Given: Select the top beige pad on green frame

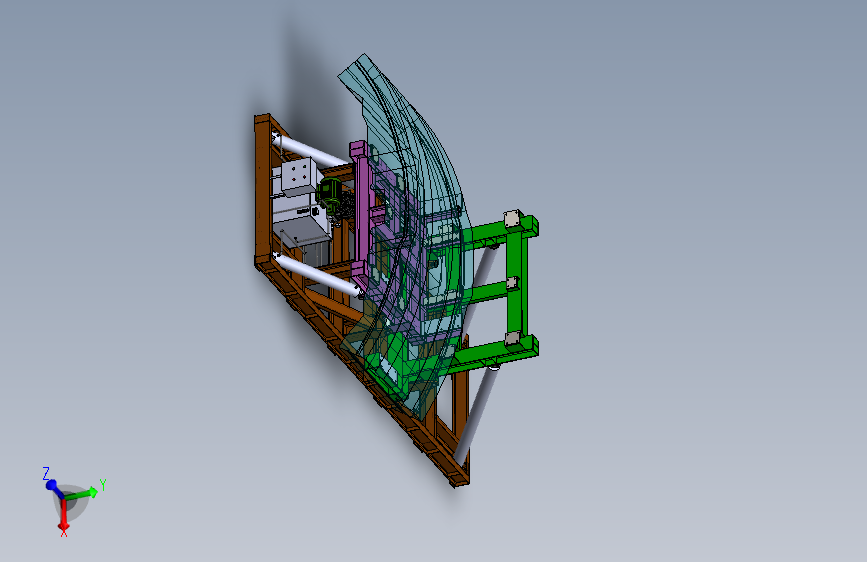Looking at the screenshot, I should tap(513, 218).
